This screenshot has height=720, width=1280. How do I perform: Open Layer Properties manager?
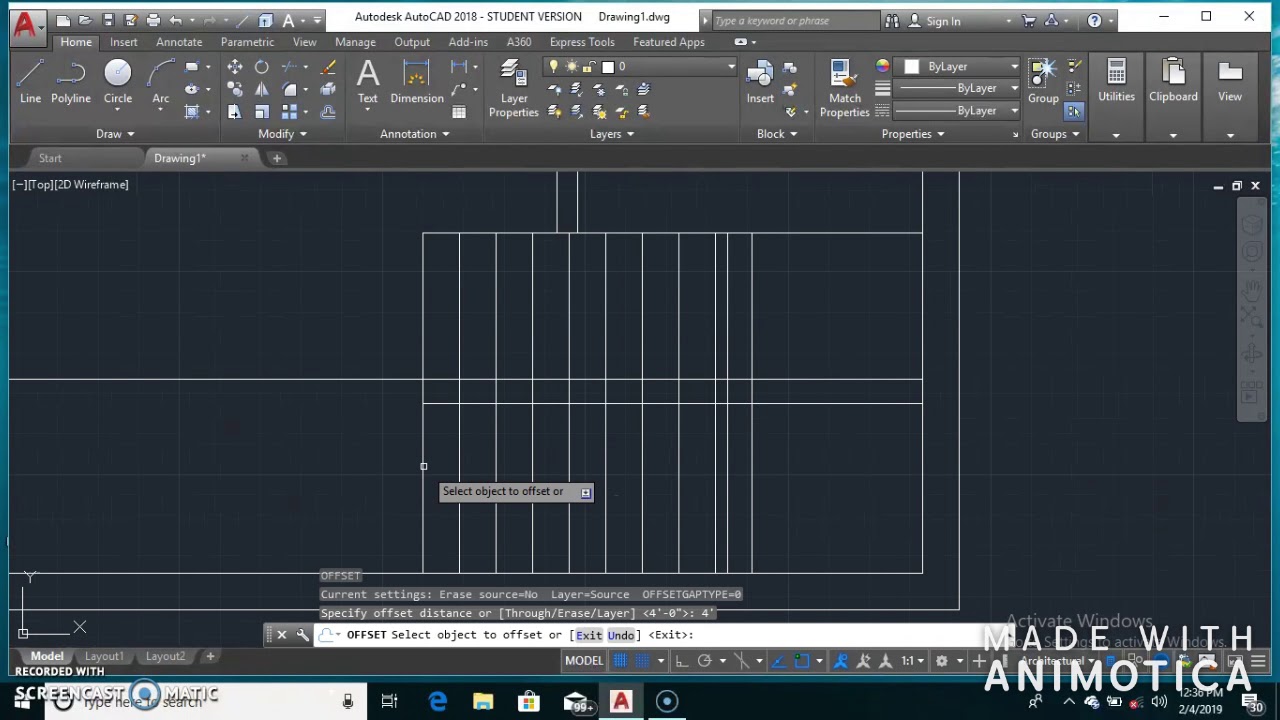click(514, 88)
